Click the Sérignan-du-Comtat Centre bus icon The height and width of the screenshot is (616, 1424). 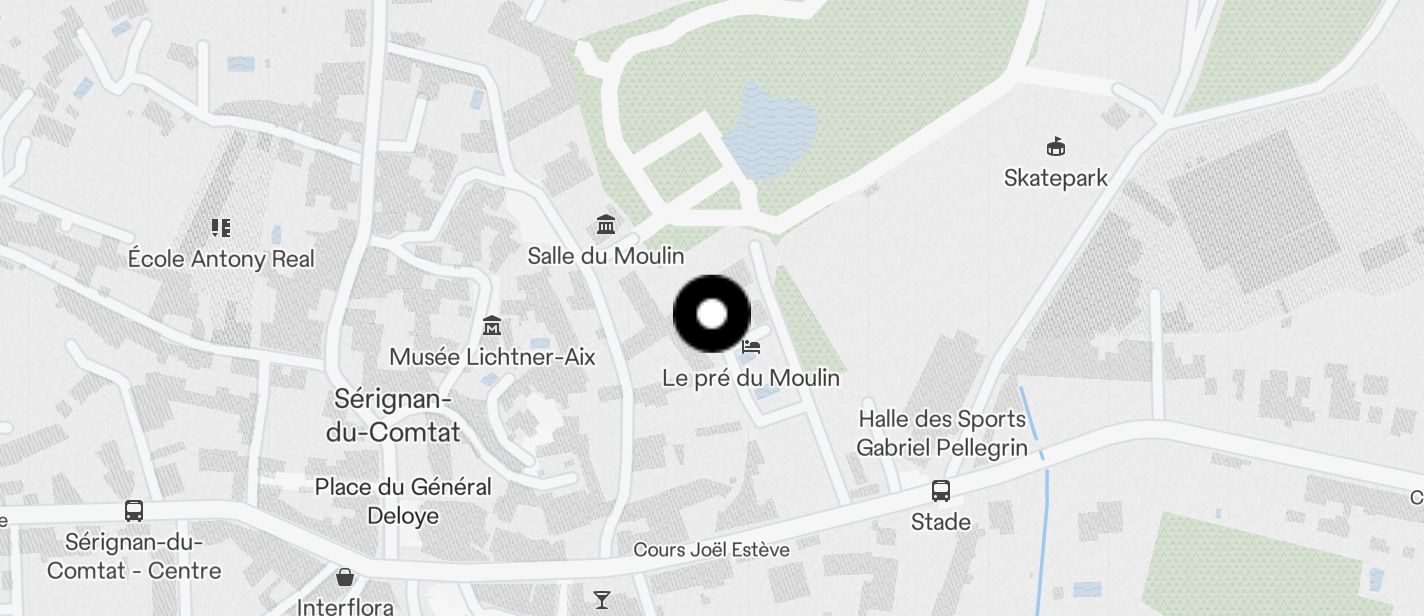coord(134,511)
